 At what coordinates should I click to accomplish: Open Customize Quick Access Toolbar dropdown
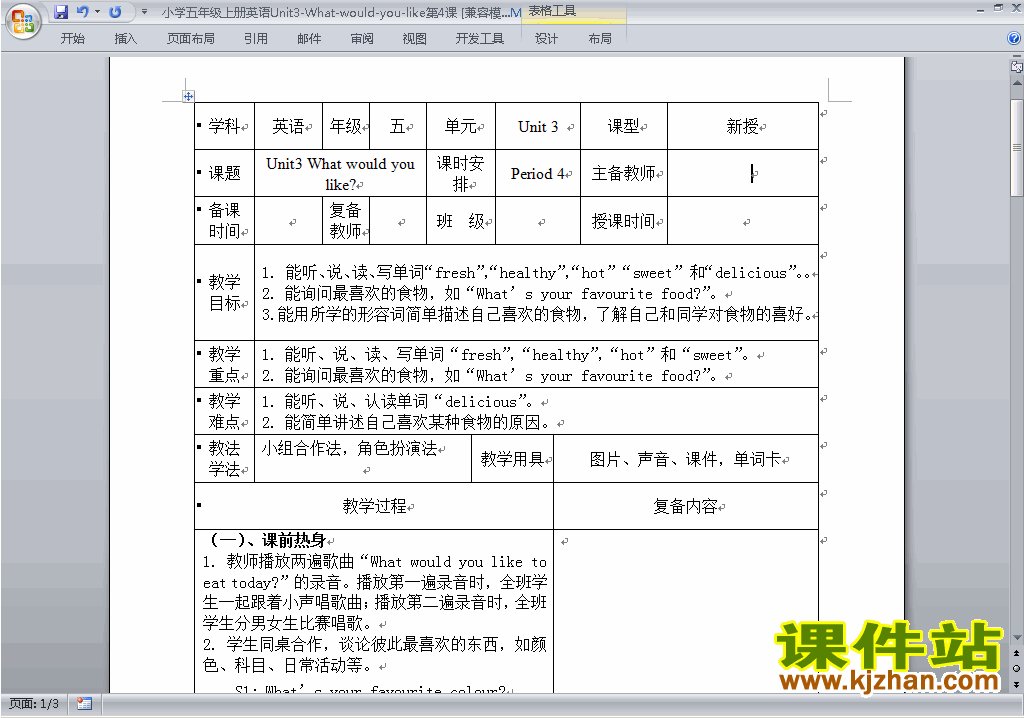[x=144, y=12]
